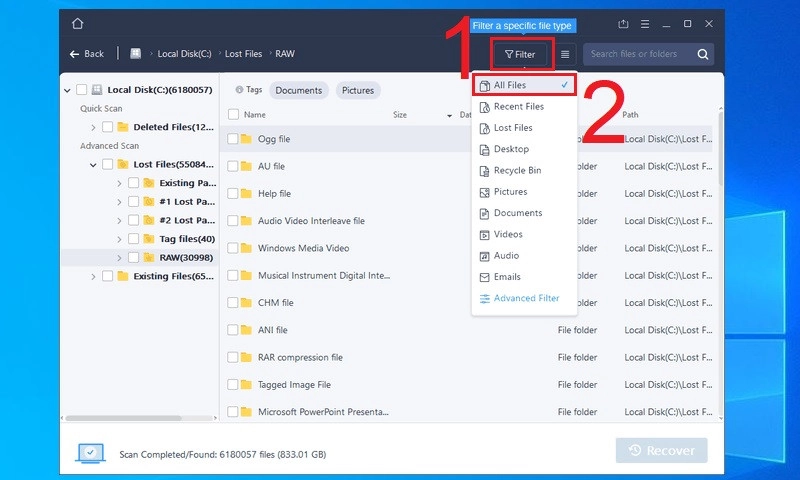Viewport: 800px width, 480px height.
Task: Click the search magnifier icon
Action: (703, 54)
